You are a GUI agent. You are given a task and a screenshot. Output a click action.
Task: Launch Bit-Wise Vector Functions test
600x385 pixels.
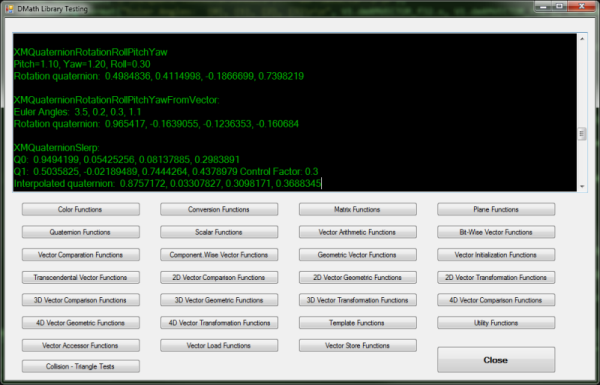pos(496,232)
